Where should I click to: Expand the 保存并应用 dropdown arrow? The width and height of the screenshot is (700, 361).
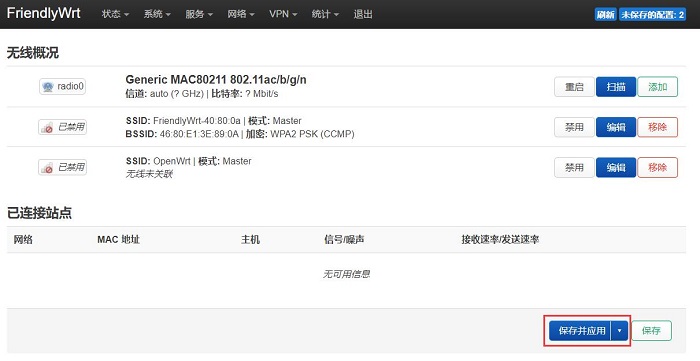pyautogui.click(x=620, y=331)
